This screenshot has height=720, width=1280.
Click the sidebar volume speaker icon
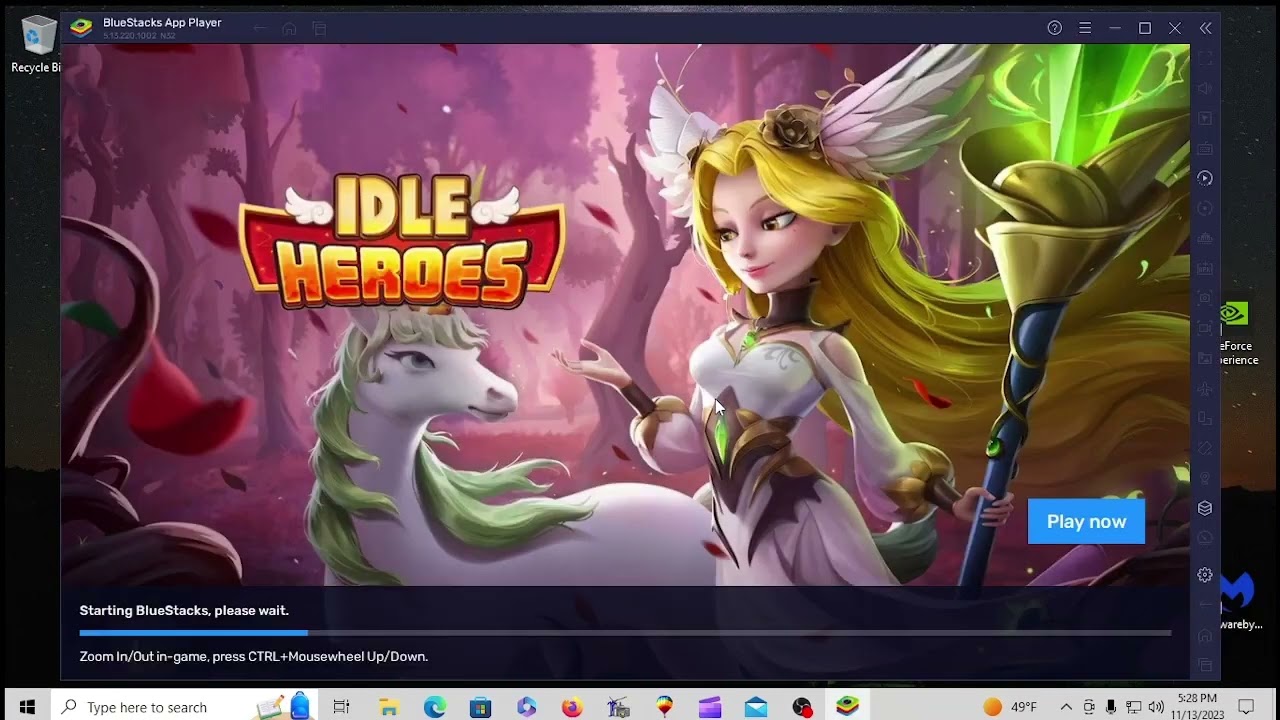coord(1205,88)
